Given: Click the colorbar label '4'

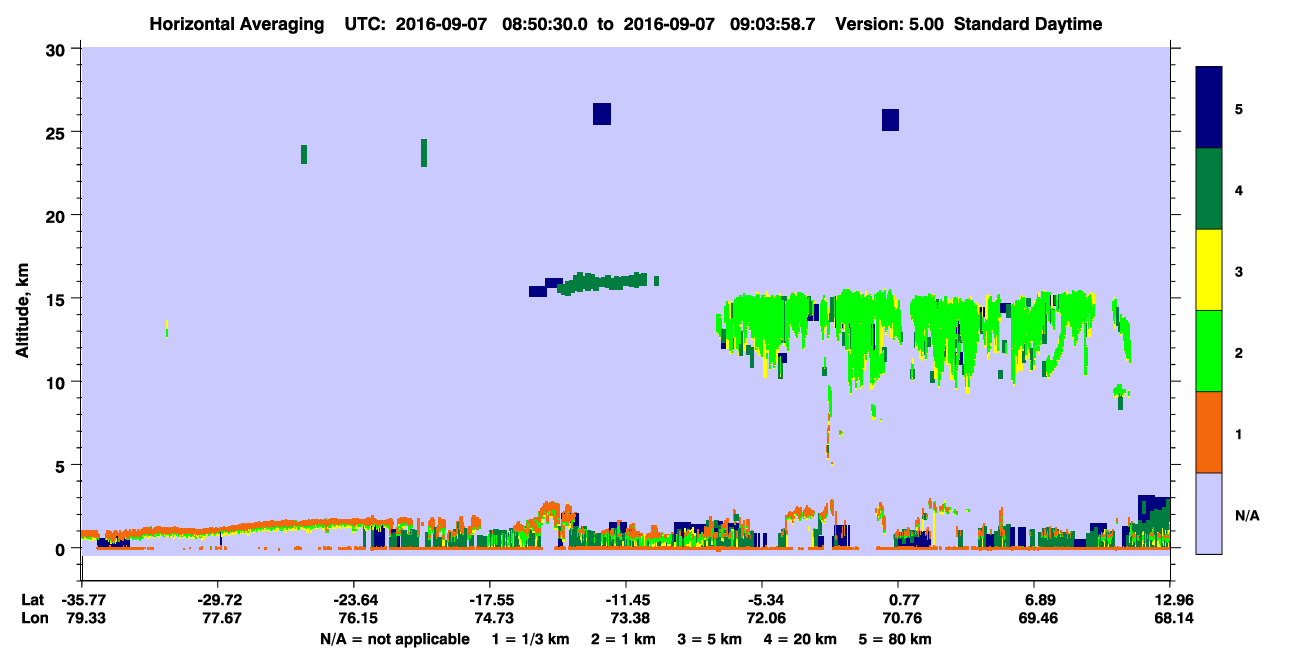Looking at the screenshot, I should (x=1239, y=189).
